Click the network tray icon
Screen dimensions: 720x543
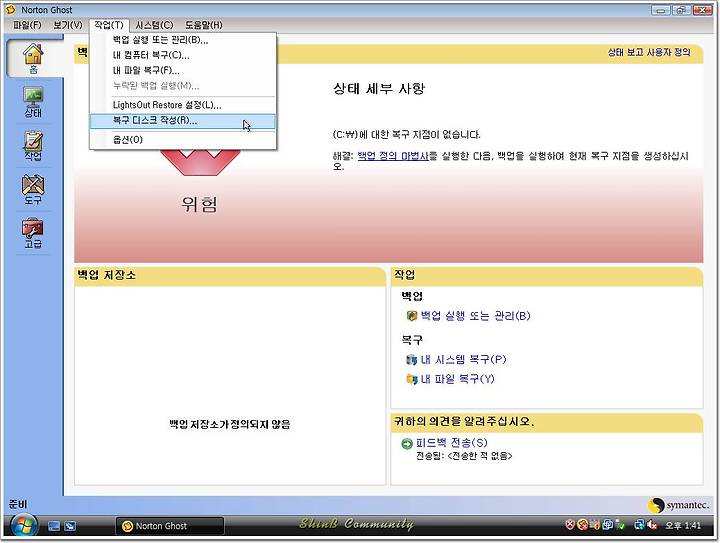pos(639,524)
